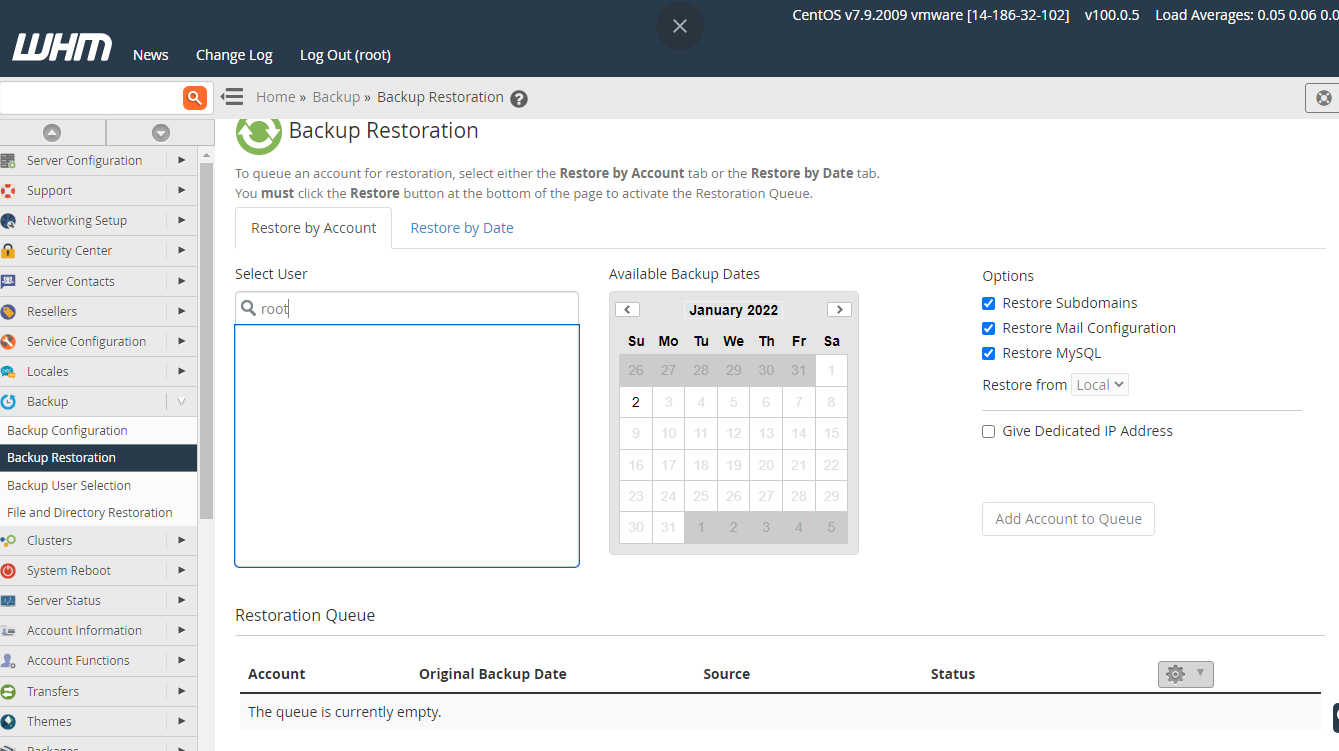1339x751 pixels.
Task: Click the sidebar vertical scrollbar
Action: (x=207, y=340)
